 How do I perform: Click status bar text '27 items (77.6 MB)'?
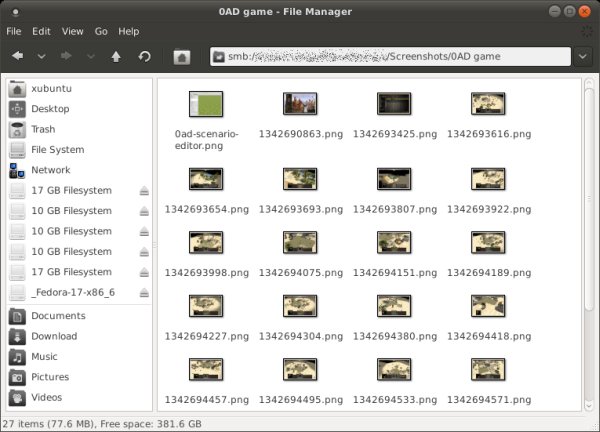tap(49, 424)
